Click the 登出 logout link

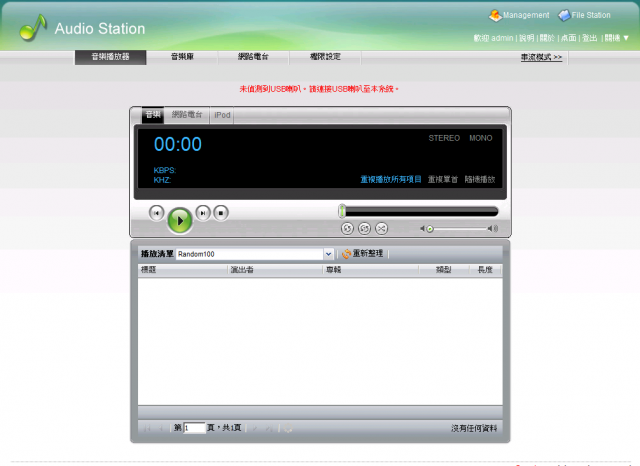tap(589, 38)
